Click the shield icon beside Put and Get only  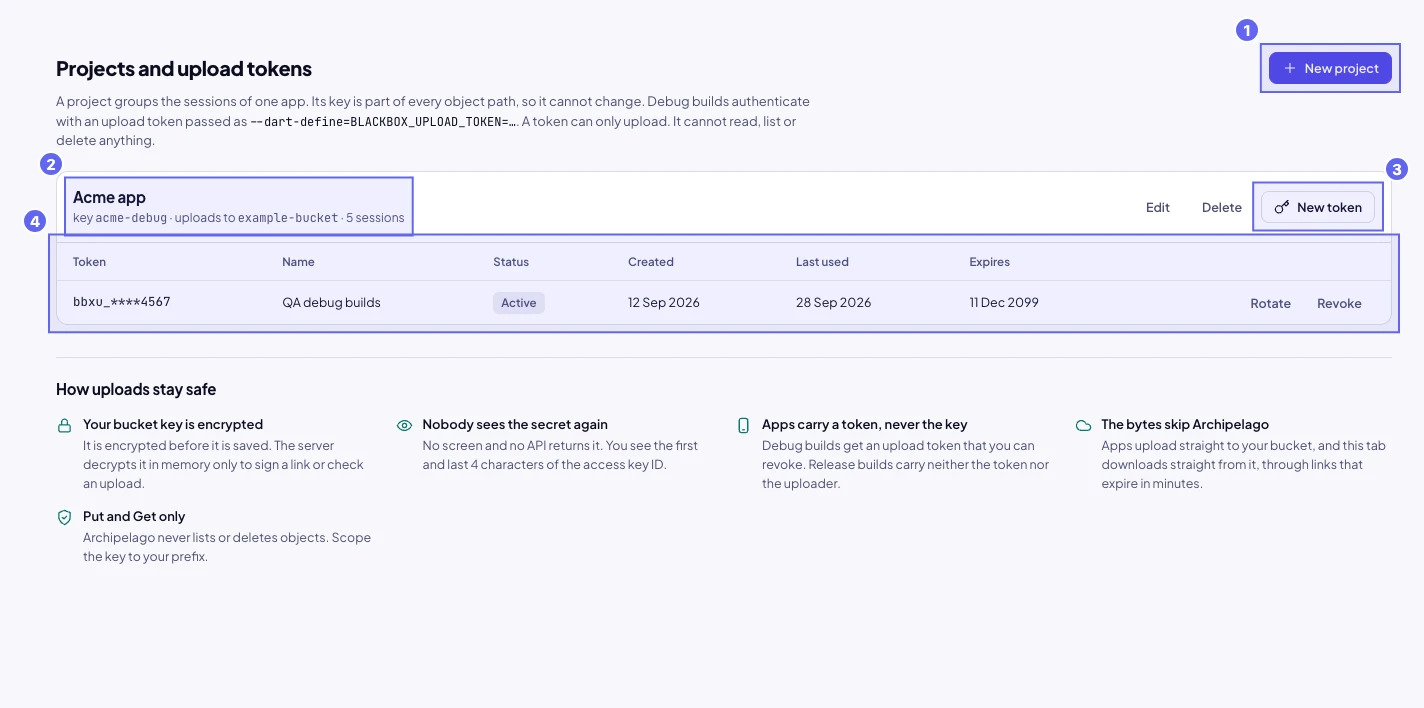(64, 517)
